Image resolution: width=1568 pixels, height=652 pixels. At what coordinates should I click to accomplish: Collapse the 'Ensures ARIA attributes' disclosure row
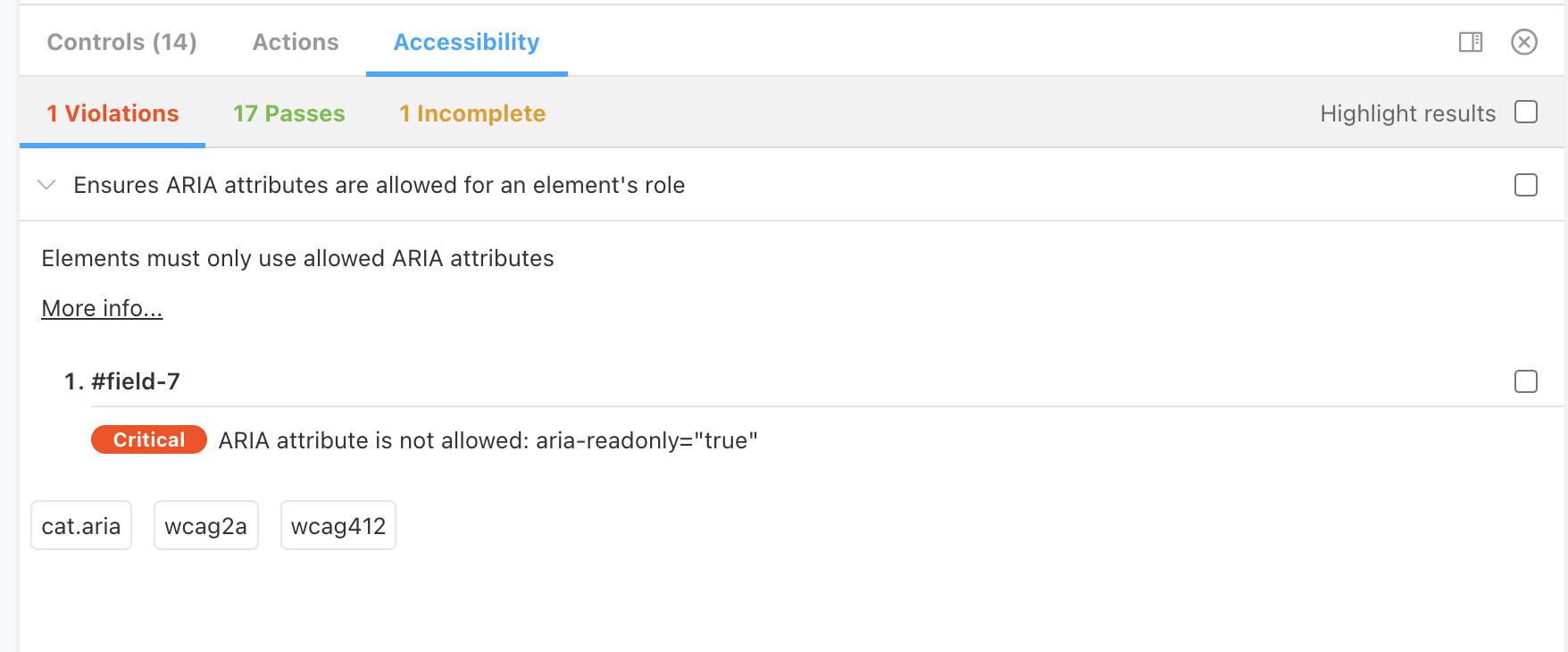tap(46, 186)
